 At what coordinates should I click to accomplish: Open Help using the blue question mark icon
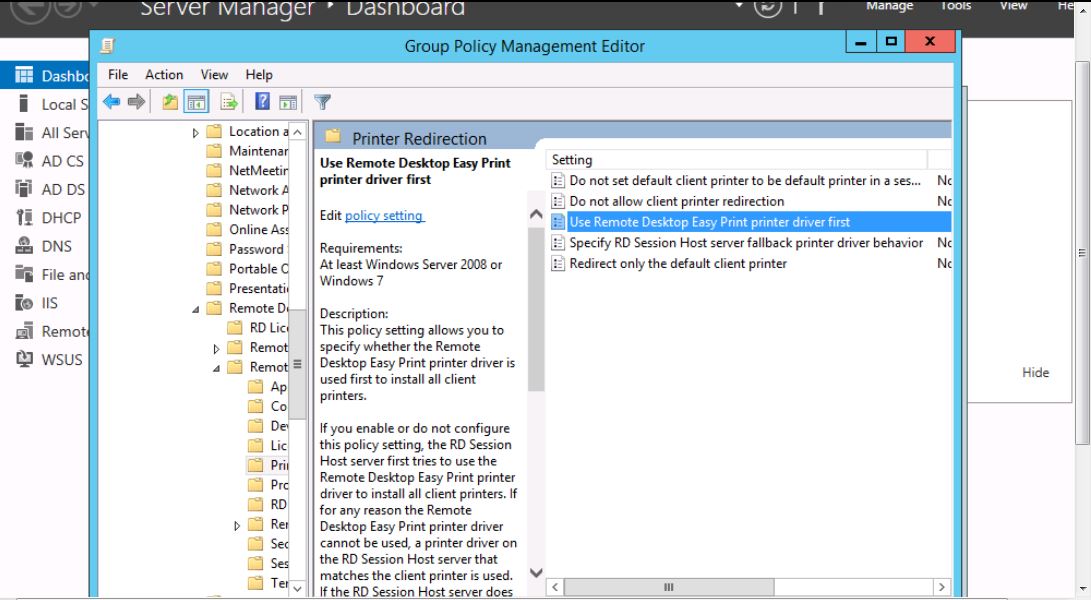click(x=263, y=101)
